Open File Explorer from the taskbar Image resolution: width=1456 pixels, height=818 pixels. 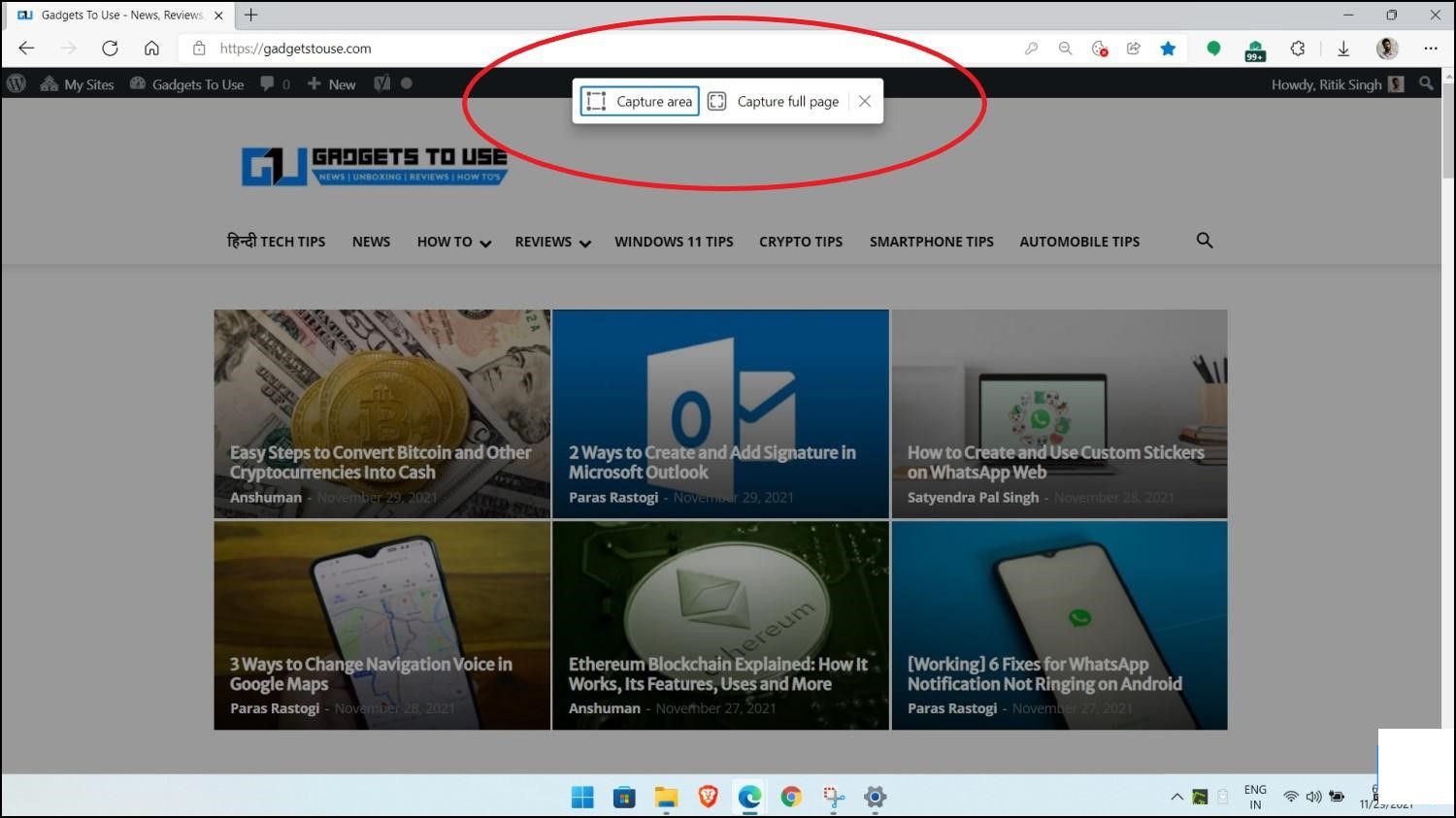(666, 797)
